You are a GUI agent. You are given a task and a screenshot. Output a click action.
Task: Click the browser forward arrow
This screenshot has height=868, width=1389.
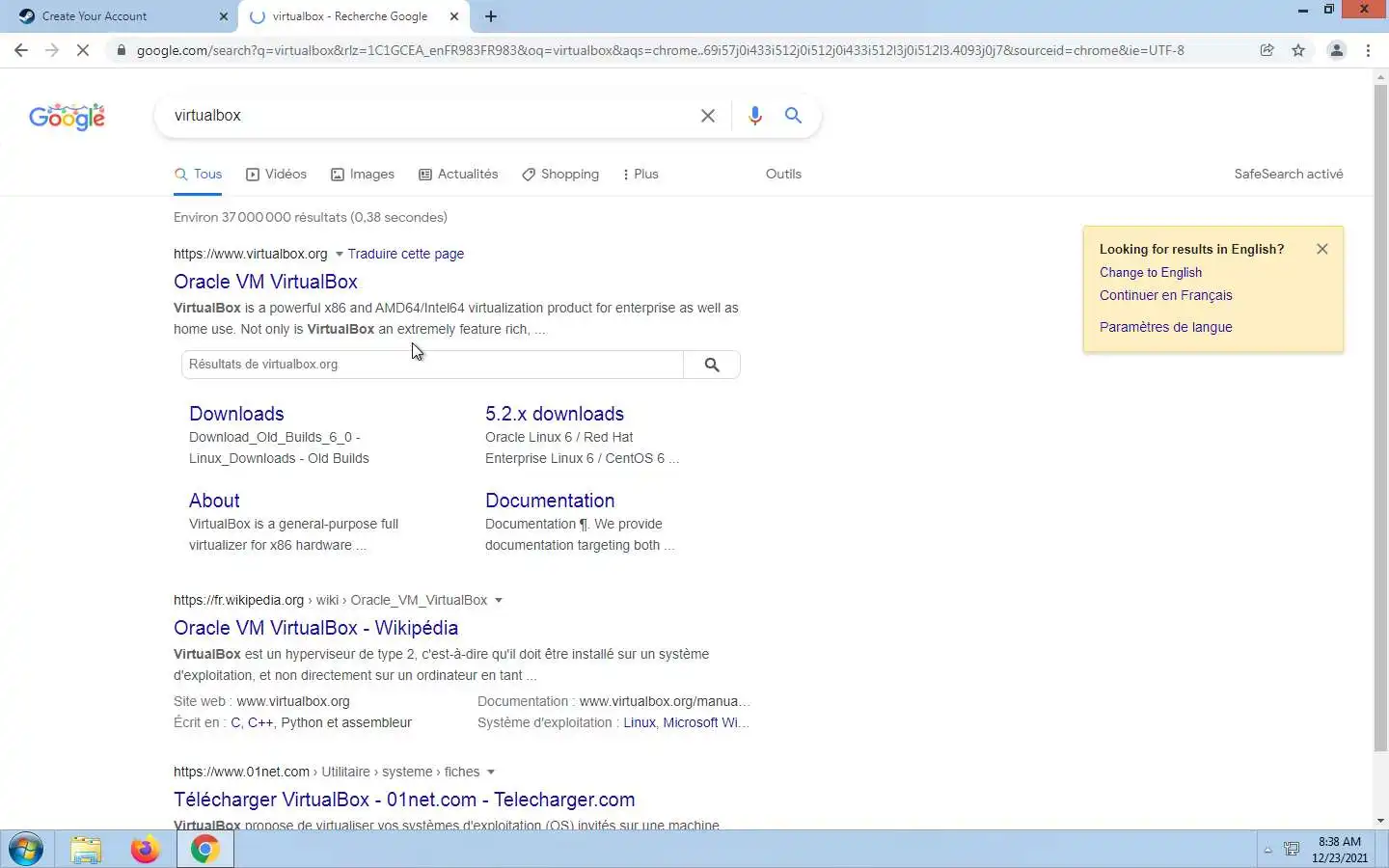pos(52,50)
